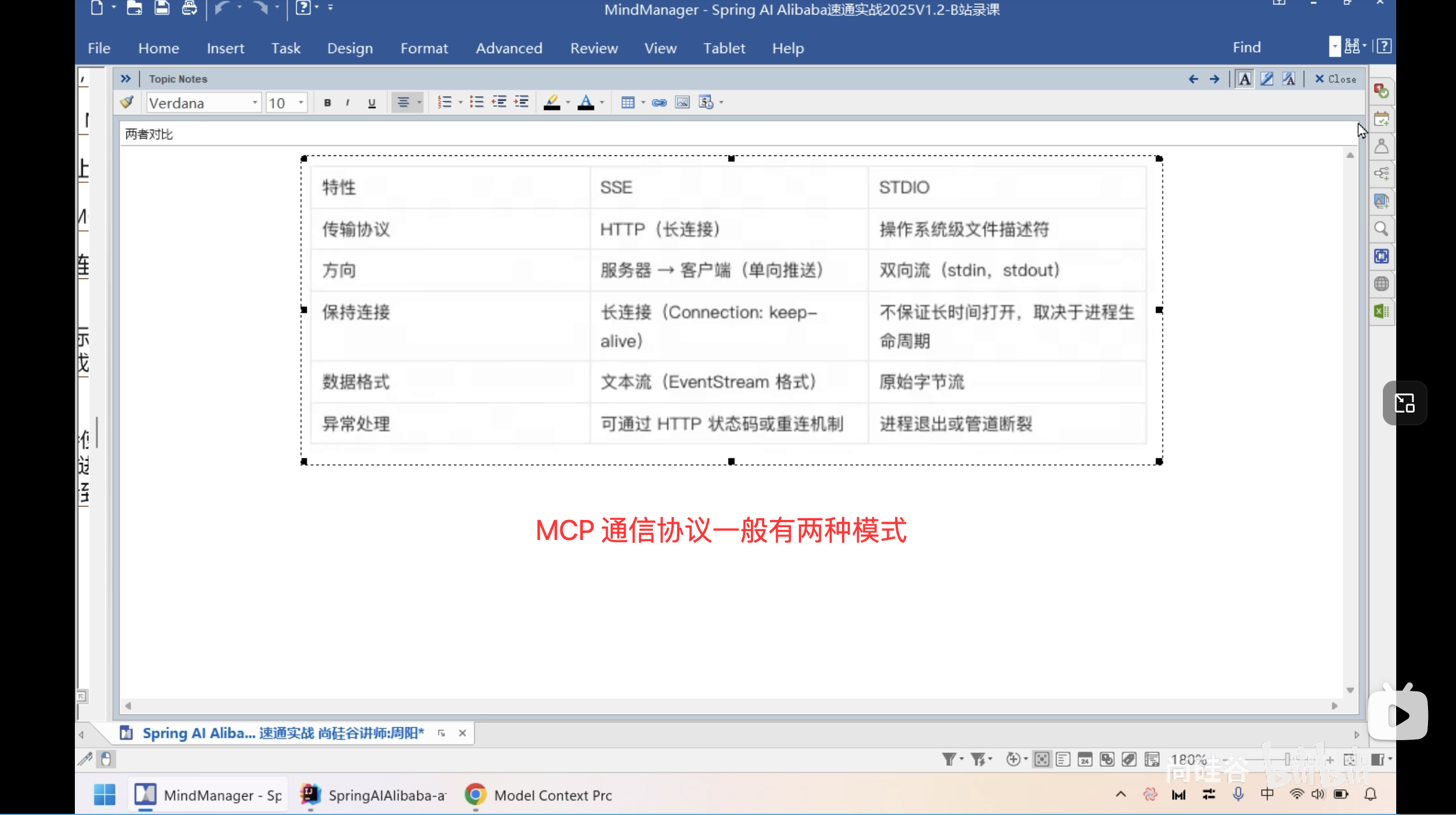Open the calendar task pane in right sidebar

click(x=1381, y=119)
